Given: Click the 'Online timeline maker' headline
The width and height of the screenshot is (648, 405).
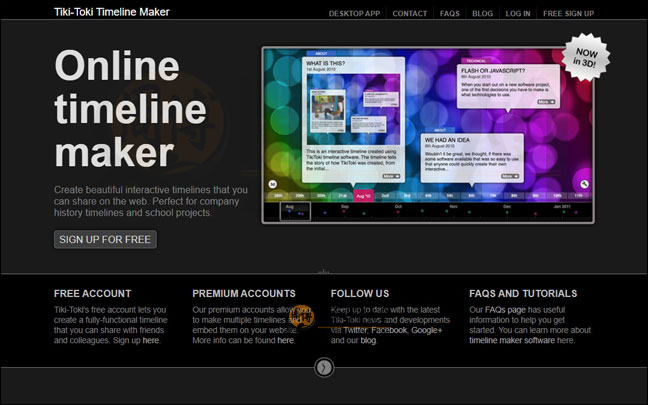Looking at the screenshot, I should (130, 108).
